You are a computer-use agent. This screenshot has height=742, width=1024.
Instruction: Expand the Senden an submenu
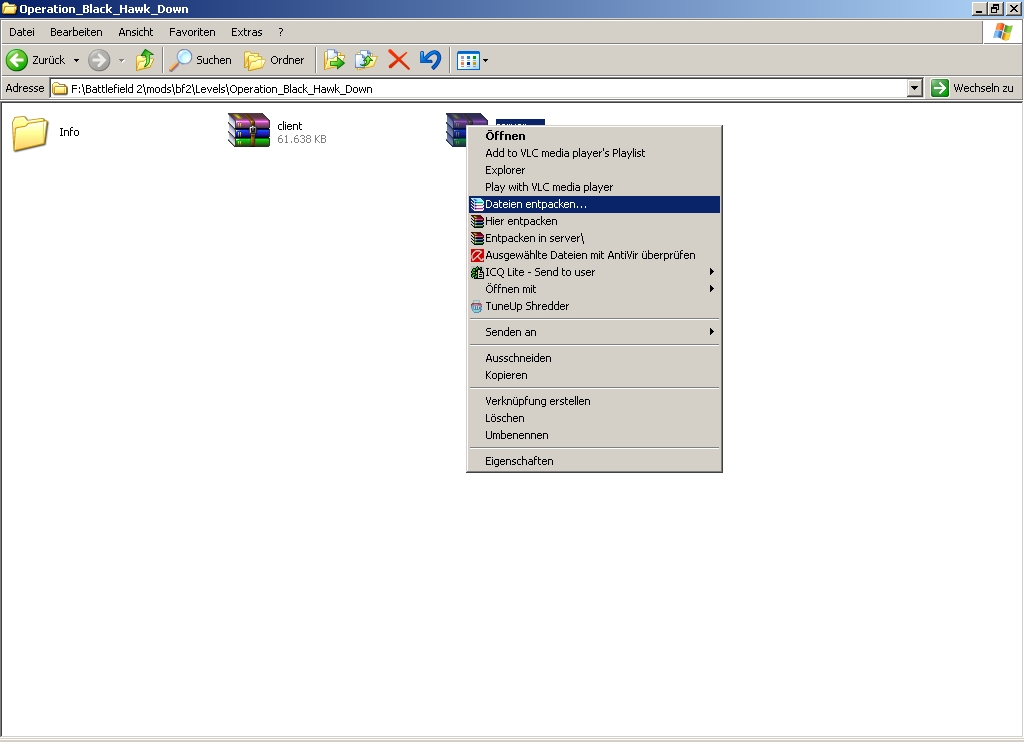[594, 332]
